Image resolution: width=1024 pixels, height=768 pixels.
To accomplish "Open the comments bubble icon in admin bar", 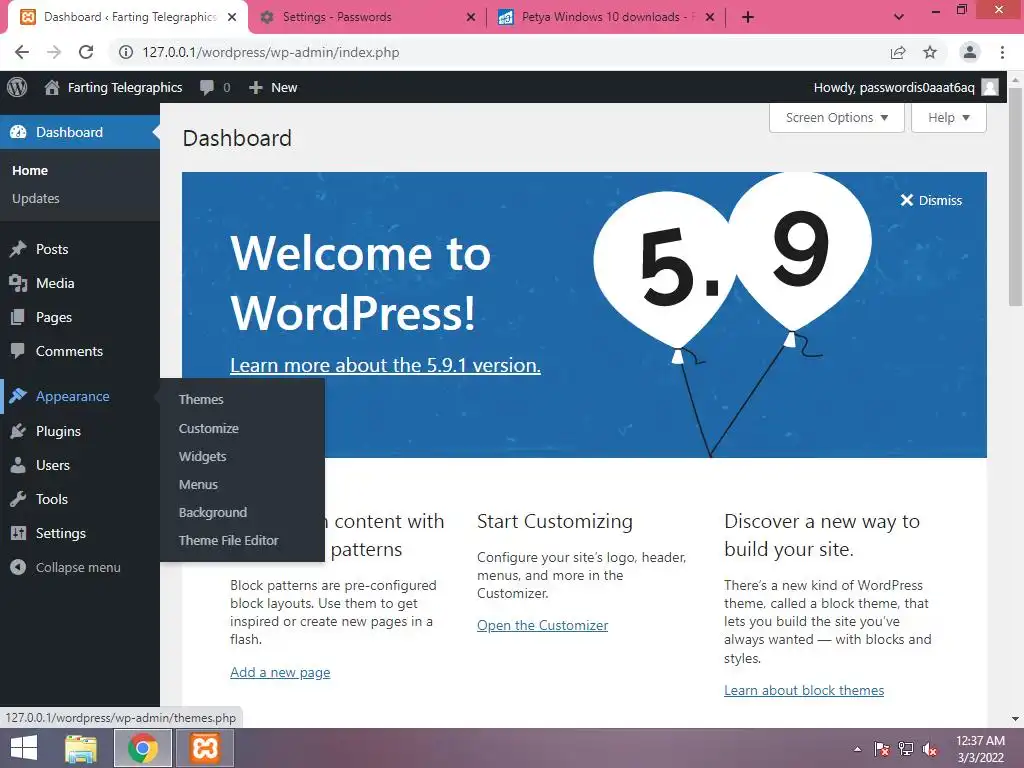I will coord(207,88).
